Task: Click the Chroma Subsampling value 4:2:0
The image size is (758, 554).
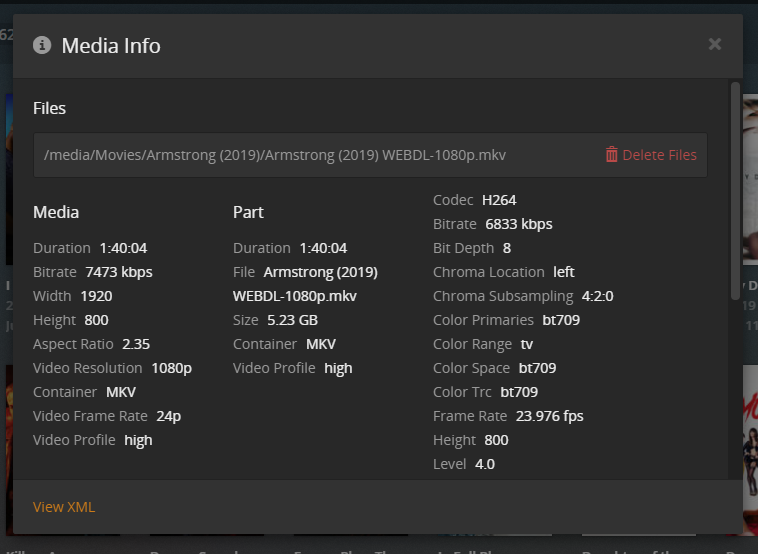Action: click(597, 296)
